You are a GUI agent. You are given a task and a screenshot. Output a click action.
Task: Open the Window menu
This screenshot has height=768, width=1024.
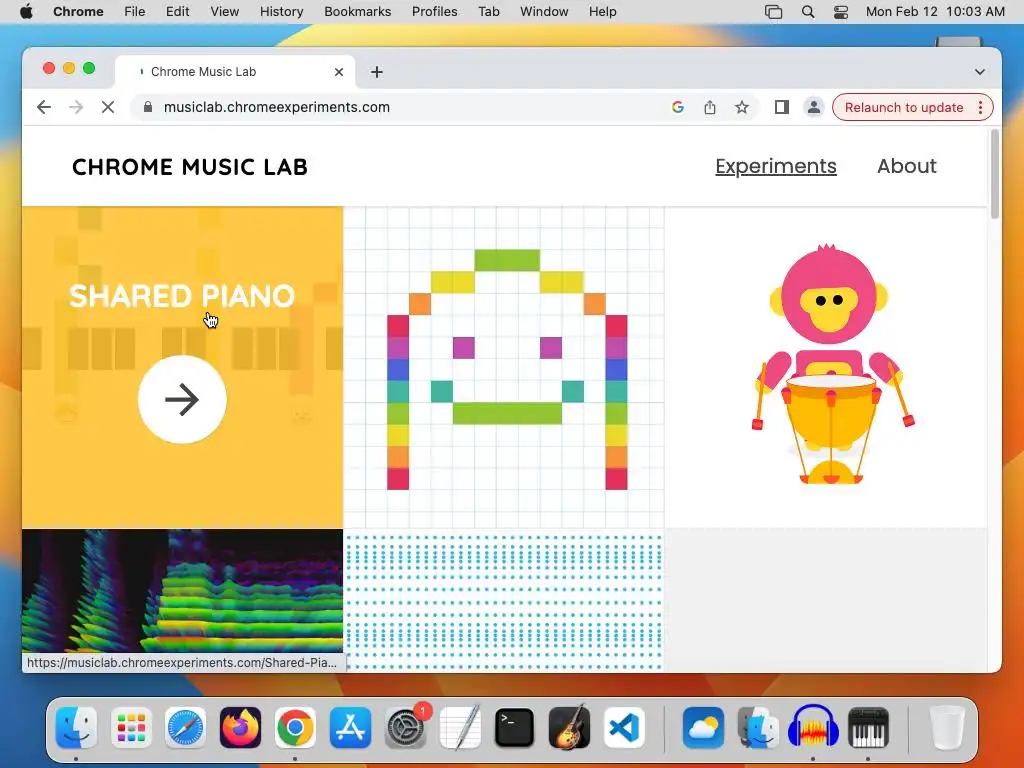pos(544,12)
